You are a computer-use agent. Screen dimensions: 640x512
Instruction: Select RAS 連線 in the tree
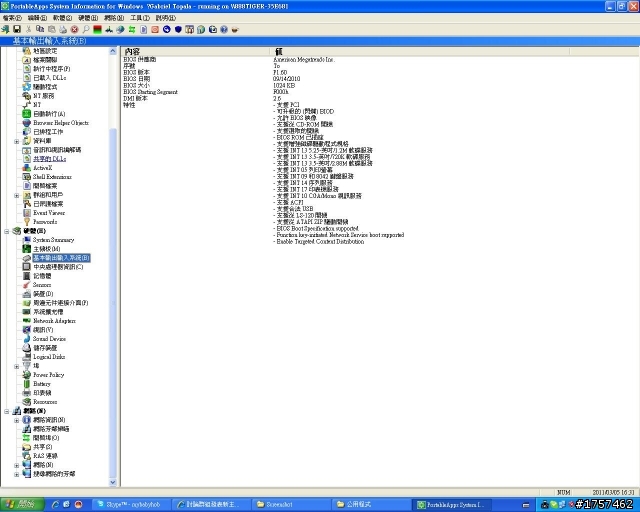[45, 456]
